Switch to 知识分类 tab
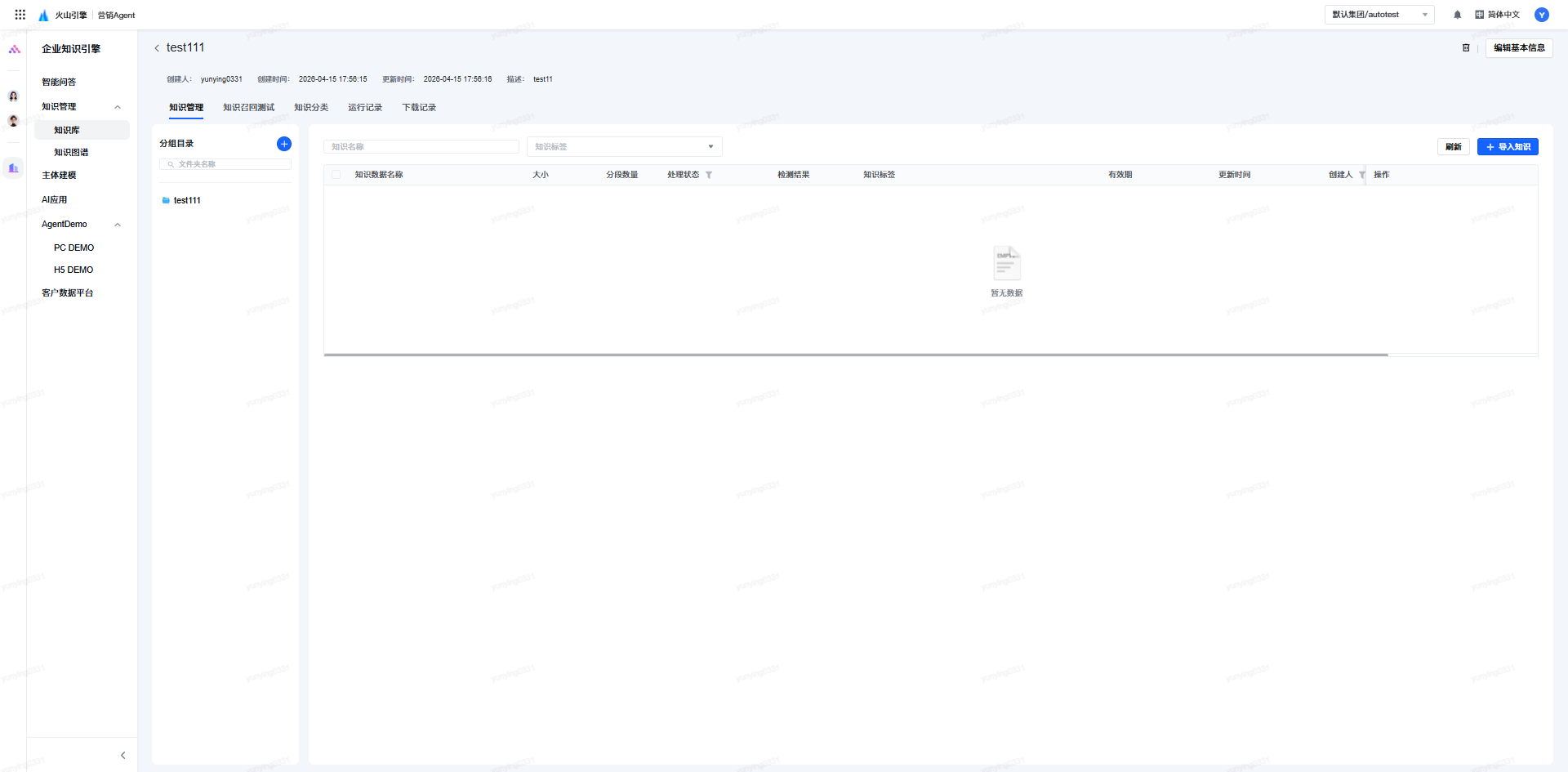Screen dimensions: 1568x772 pyautogui.click(x=311, y=108)
